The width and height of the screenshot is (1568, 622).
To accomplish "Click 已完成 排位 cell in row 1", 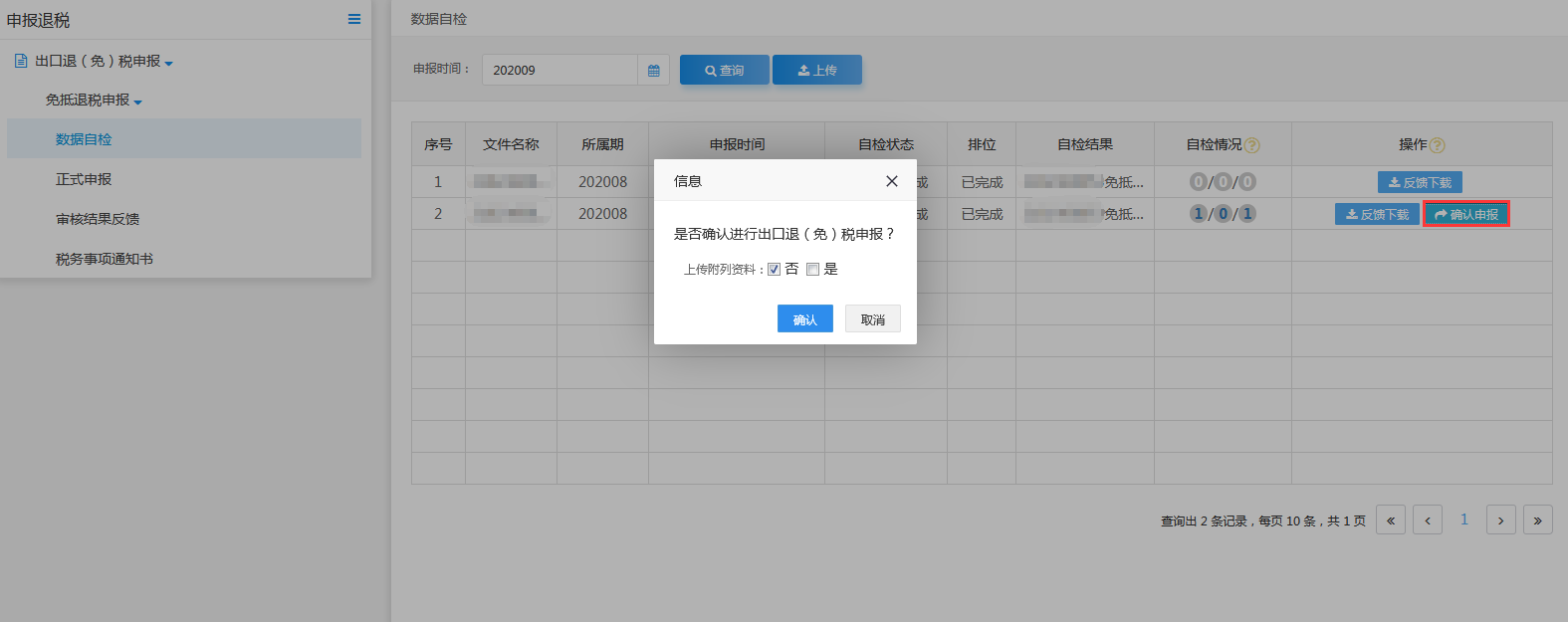I will coord(982,182).
